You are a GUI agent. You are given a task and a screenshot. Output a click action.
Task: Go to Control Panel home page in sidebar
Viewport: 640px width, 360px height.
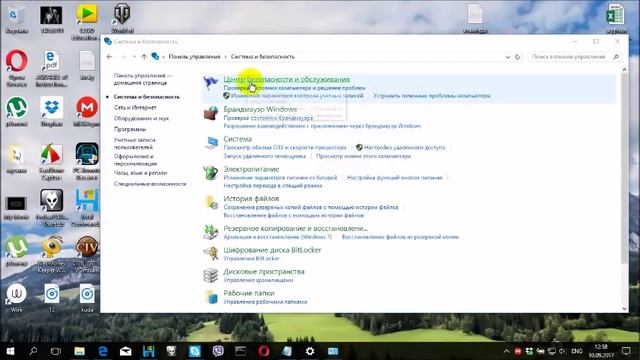(x=143, y=79)
